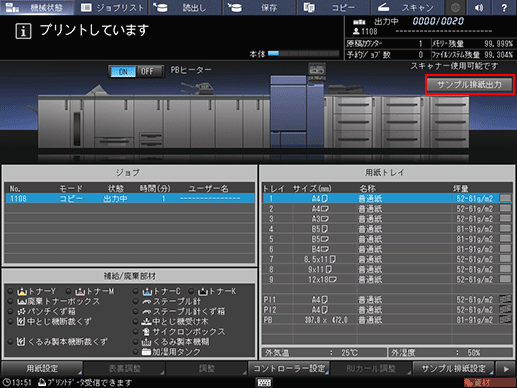Screen dimensions: 517x388
Task: Click the トナーM toner icon
Action: pyautogui.click(x=80, y=291)
